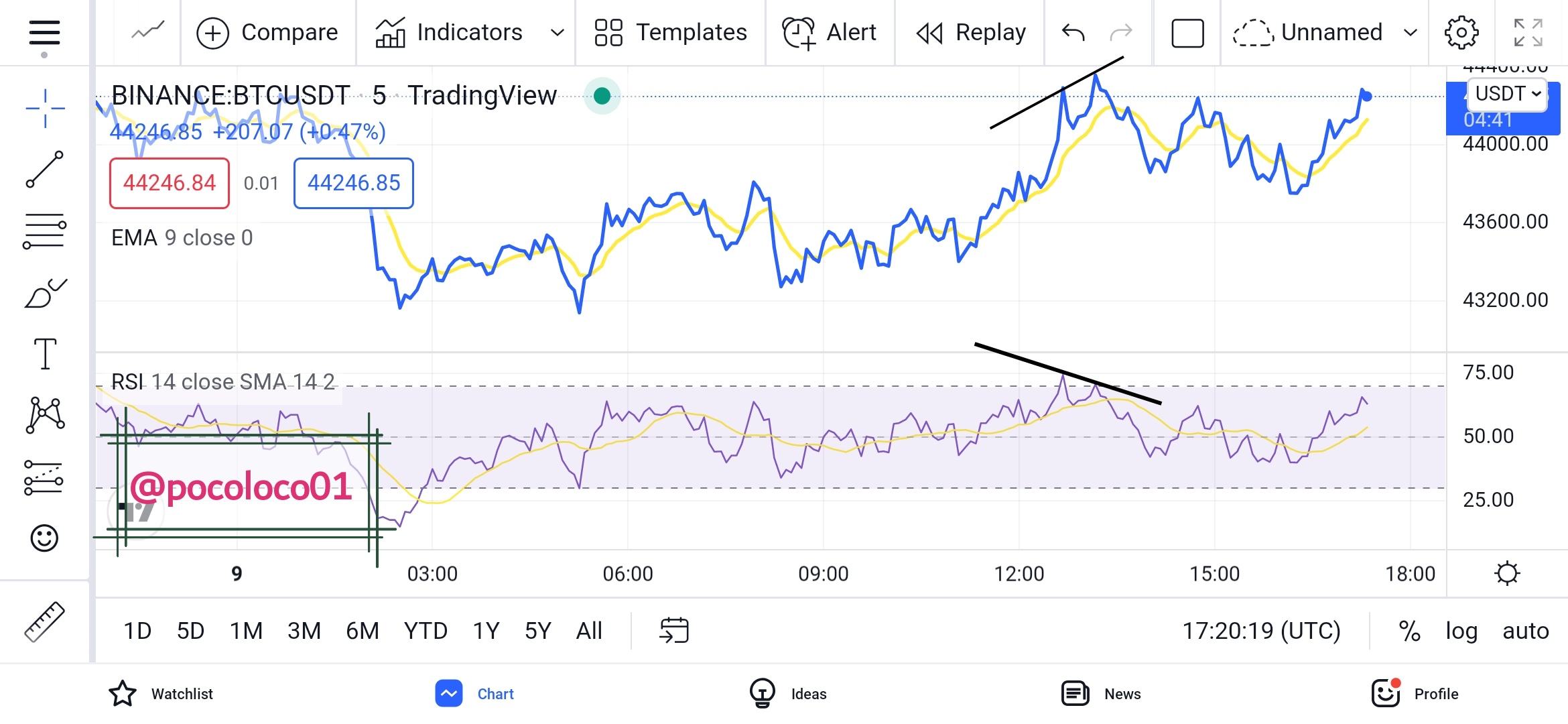The image size is (1568, 724).
Task: Open the chart patterns tool
Action: click(45, 415)
